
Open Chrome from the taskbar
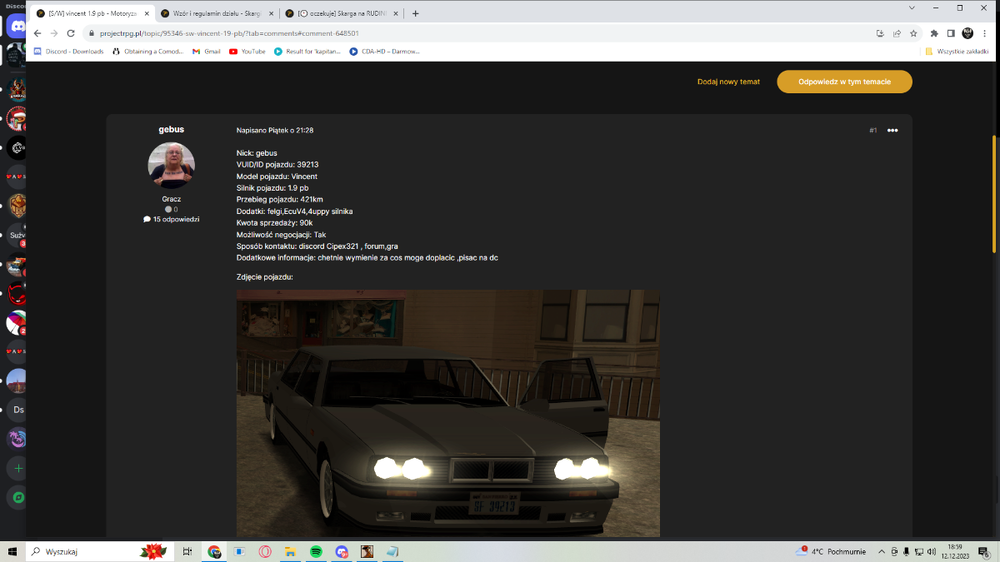point(214,552)
